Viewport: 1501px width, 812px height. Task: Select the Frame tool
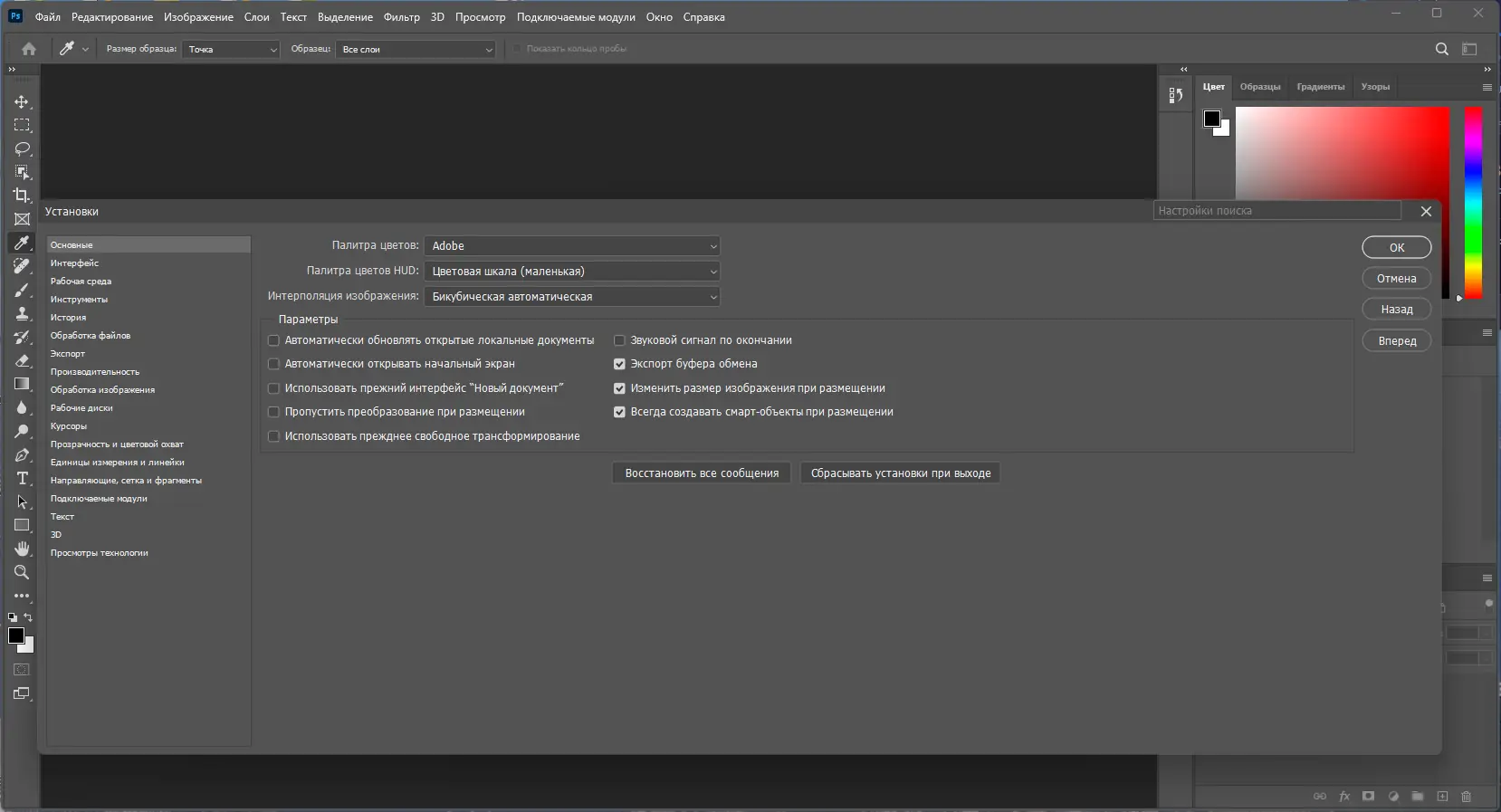(x=22, y=219)
